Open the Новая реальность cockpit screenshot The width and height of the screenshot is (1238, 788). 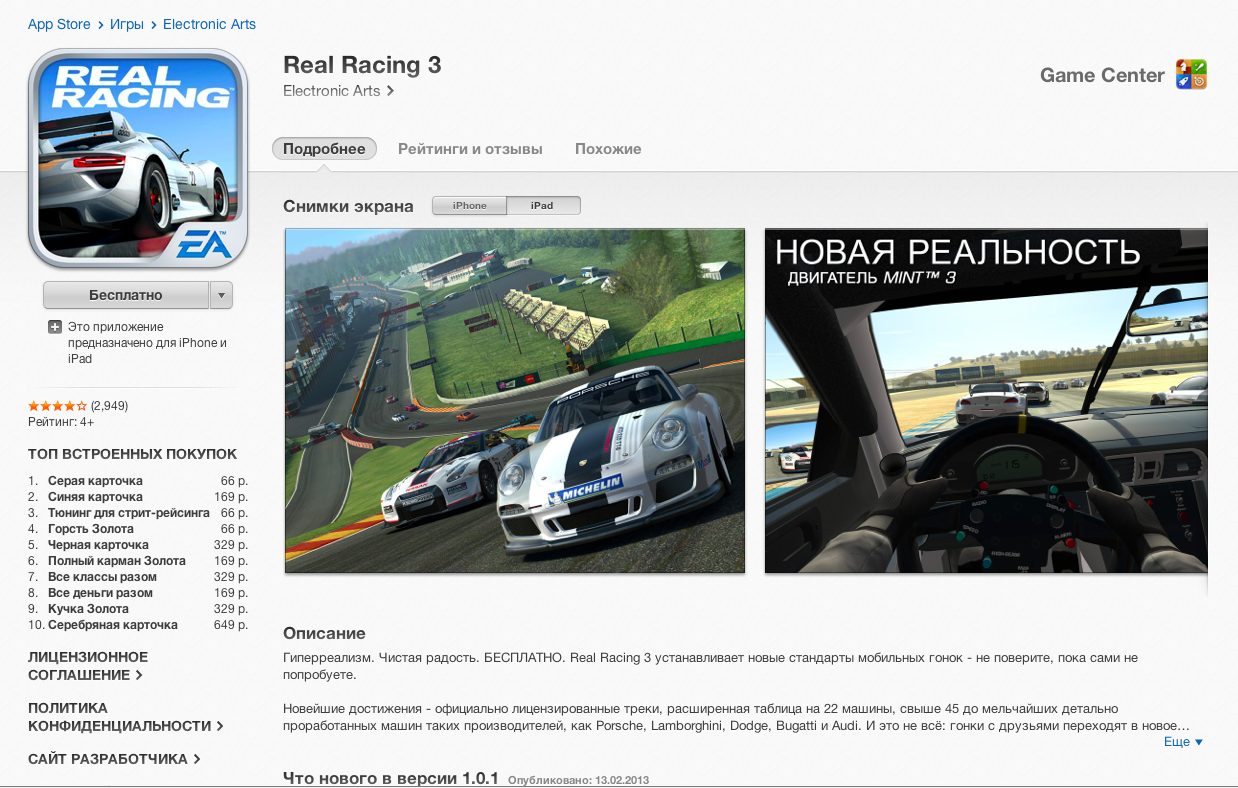986,401
